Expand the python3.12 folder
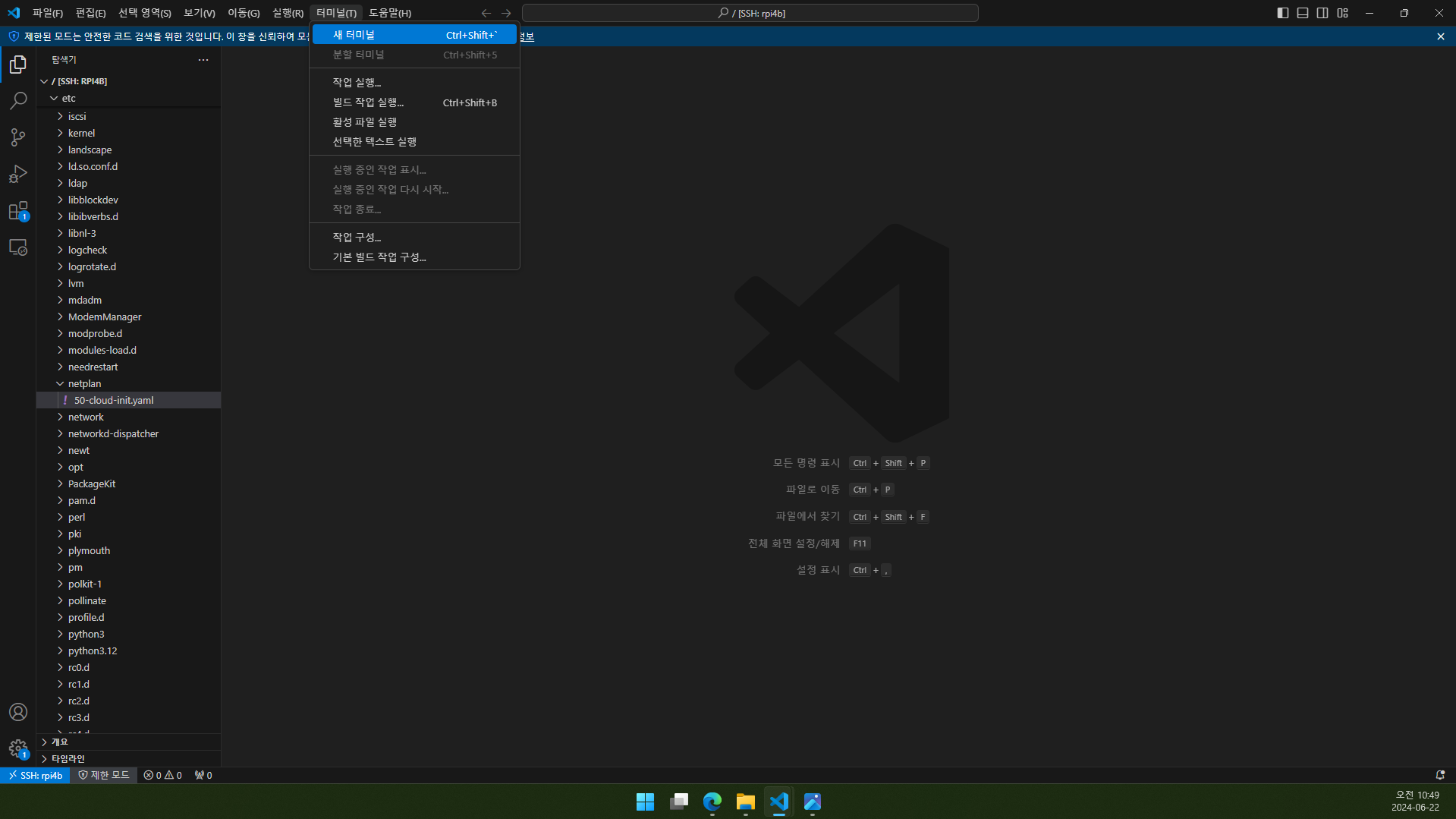Screen dimensions: 1456x819 pyautogui.click(x=129, y=651)
